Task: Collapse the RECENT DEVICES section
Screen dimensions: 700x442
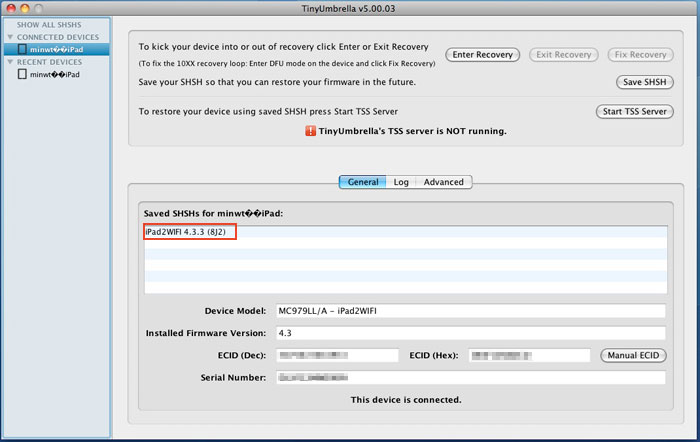Action: coord(10,62)
